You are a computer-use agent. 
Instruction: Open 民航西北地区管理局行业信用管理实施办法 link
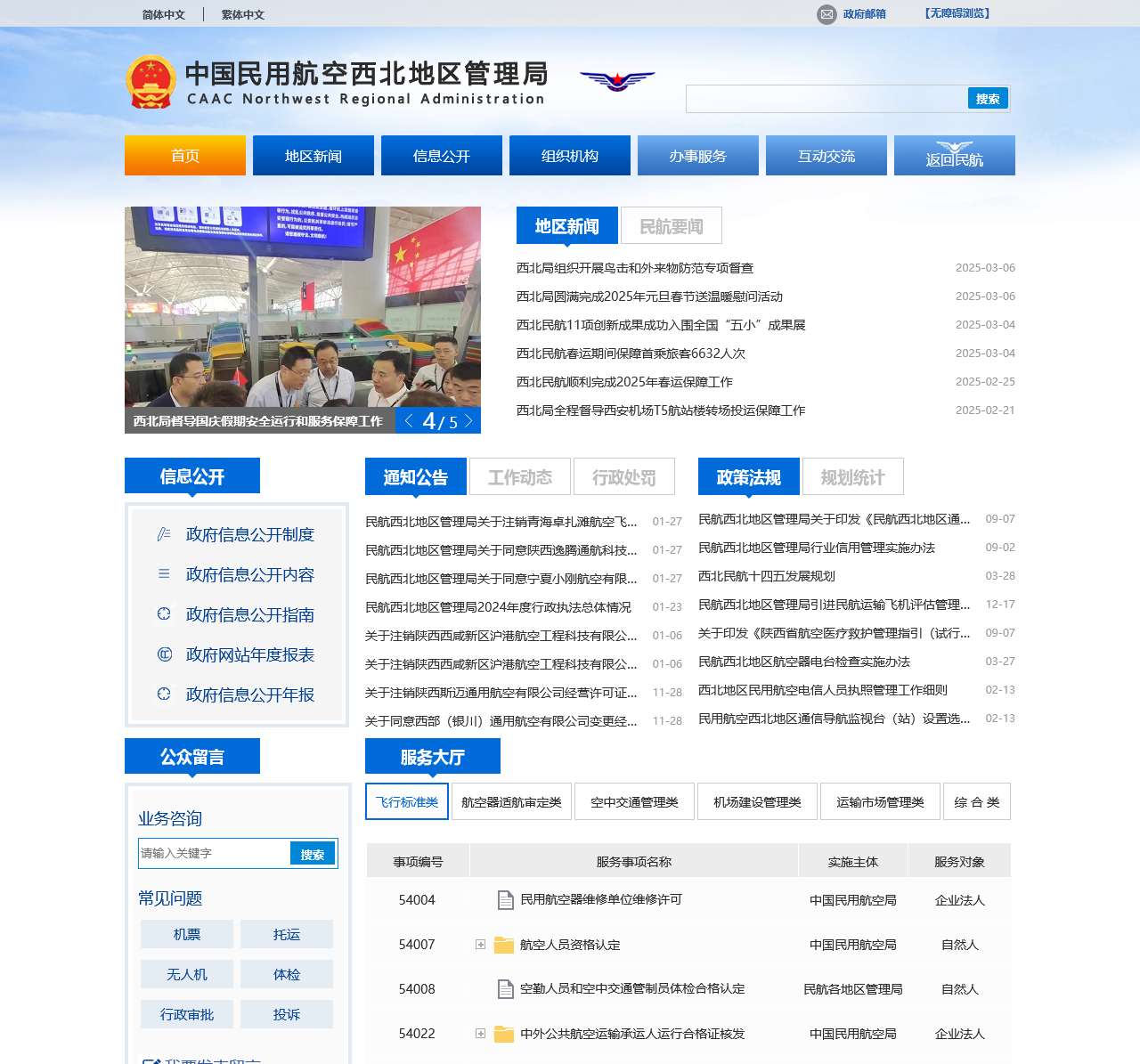point(817,548)
